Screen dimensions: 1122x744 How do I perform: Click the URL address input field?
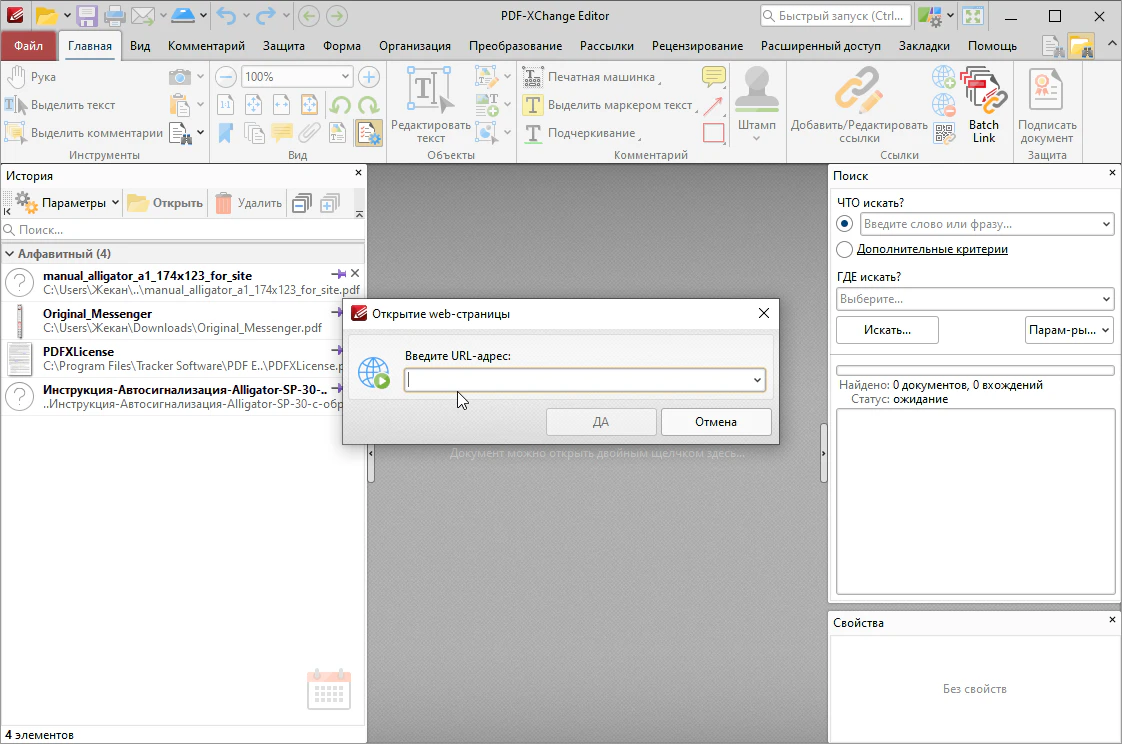pos(578,380)
